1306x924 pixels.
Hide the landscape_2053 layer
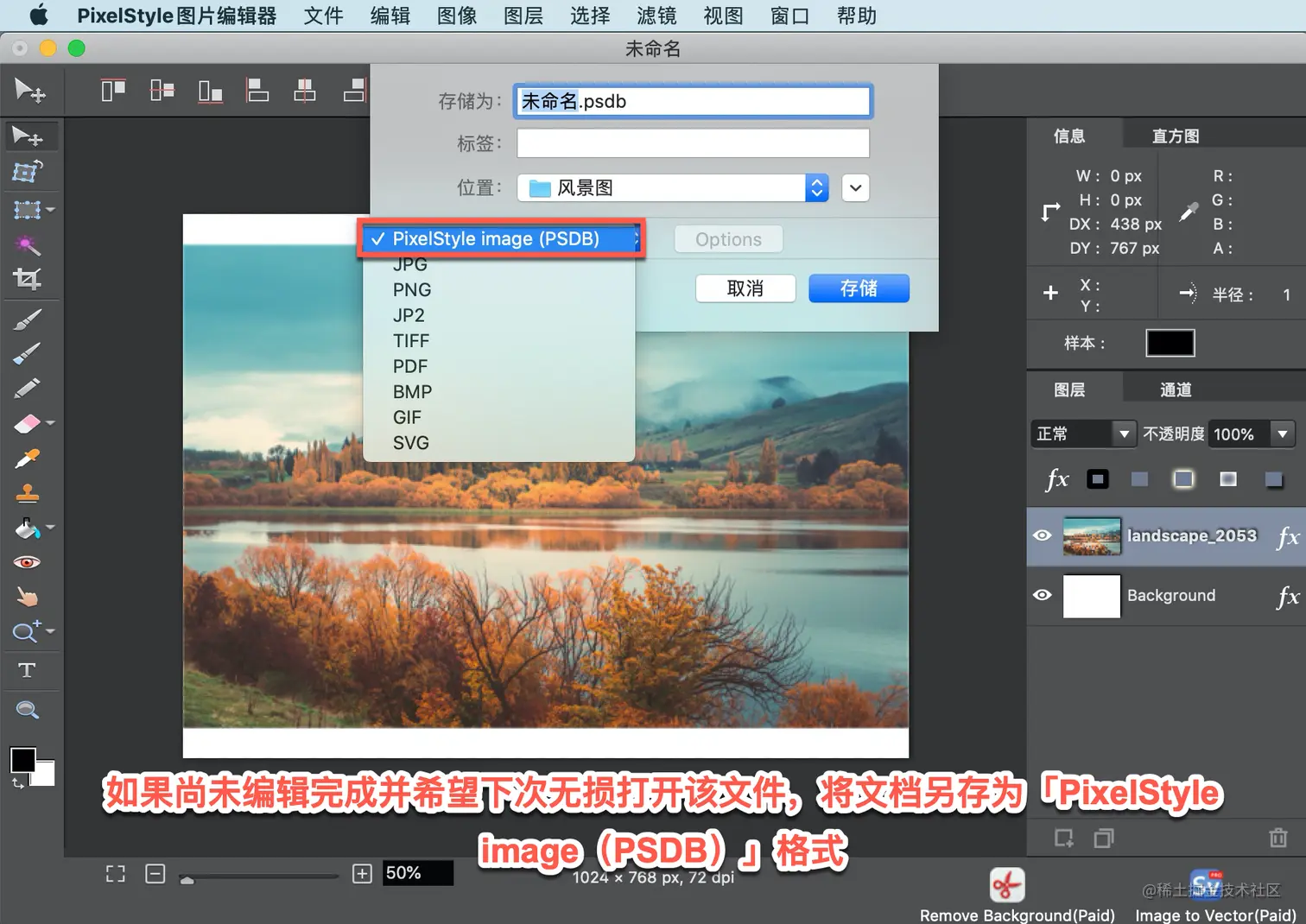pyautogui.click(x=1043, y=535)
